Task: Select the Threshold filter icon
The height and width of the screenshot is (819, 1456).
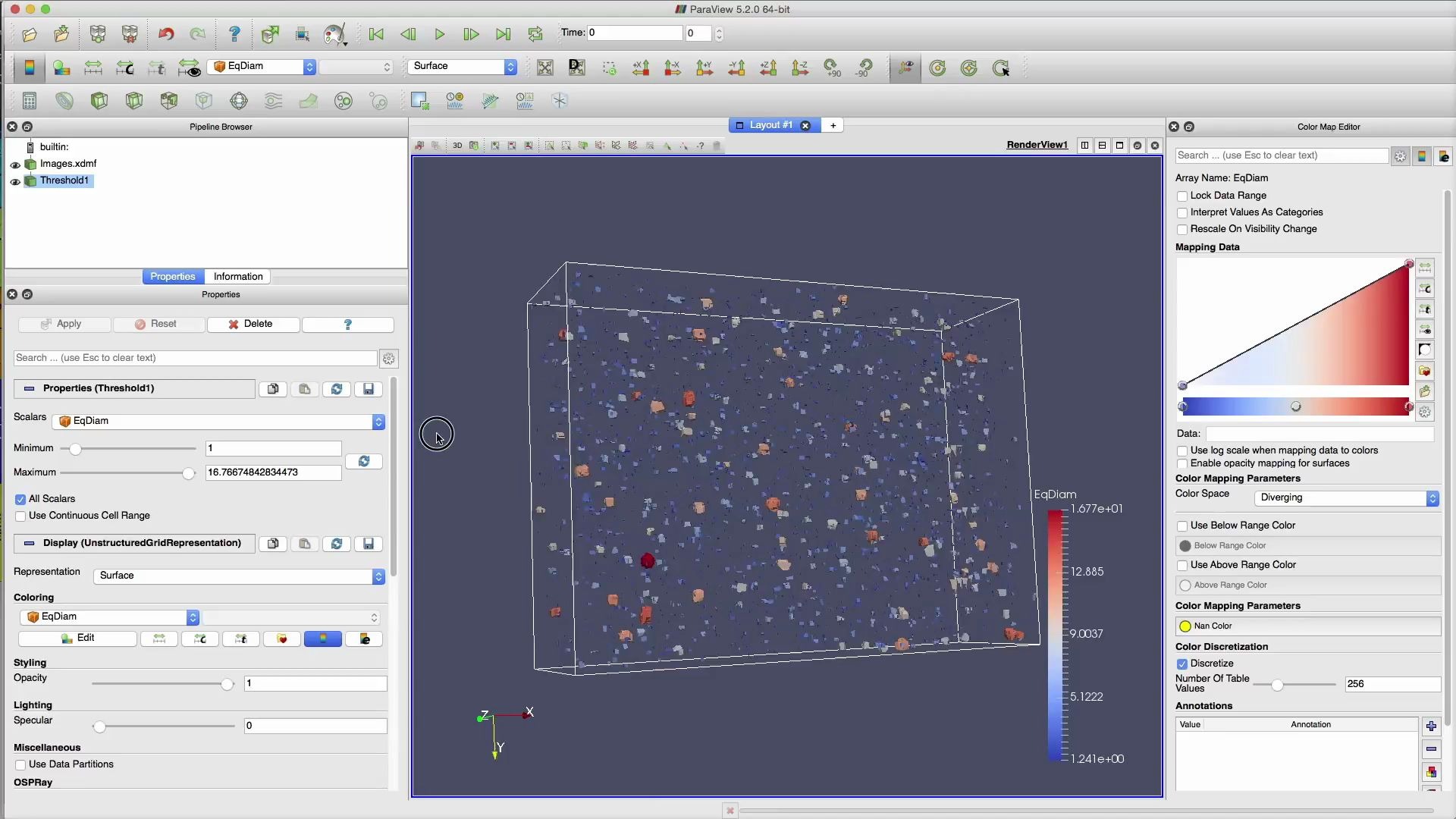Action: (169, 101)
